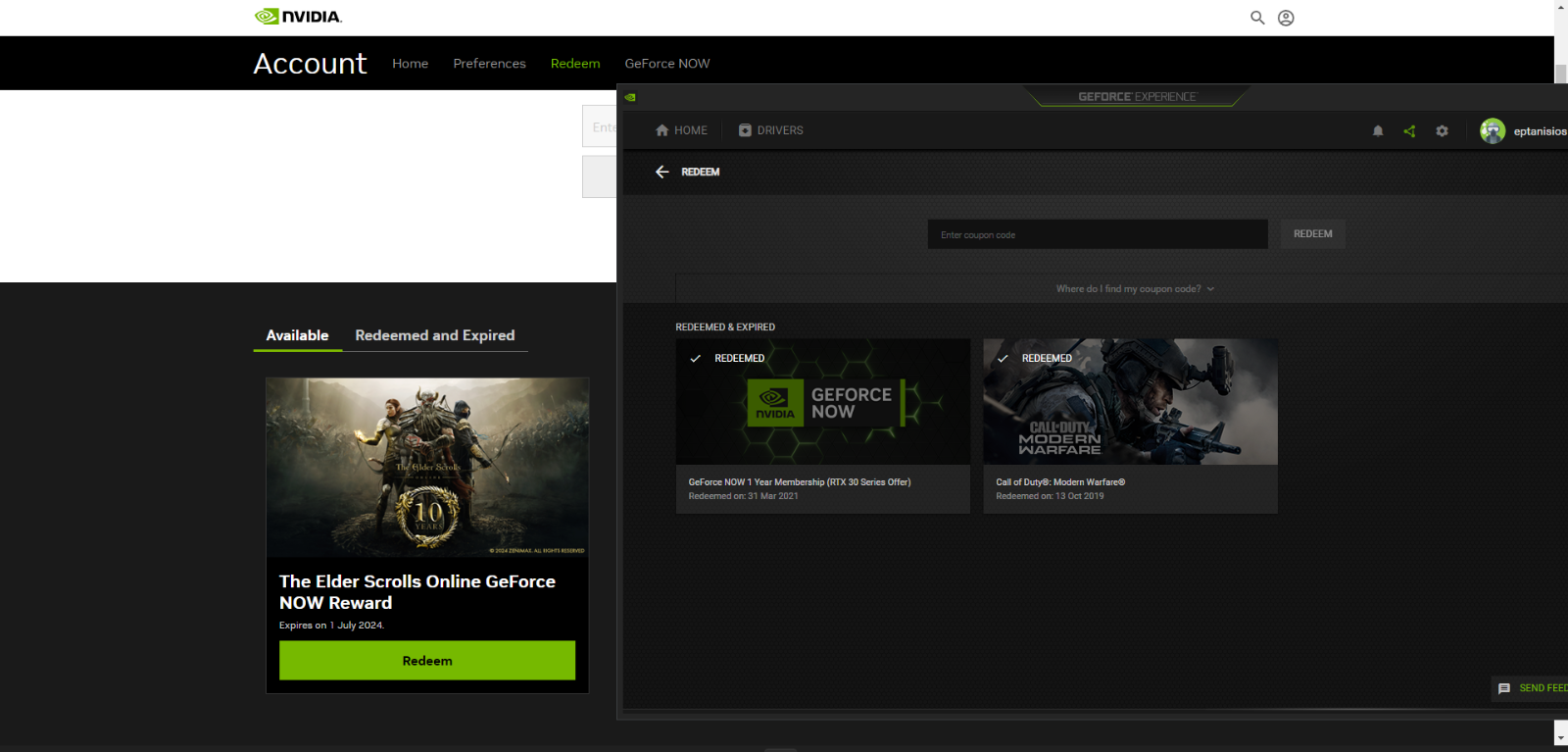Screen dimensions: 1568x752
Task: Open settings gear in GeForce Experience
Action: pyautogui.click(x=1442, y=130)
